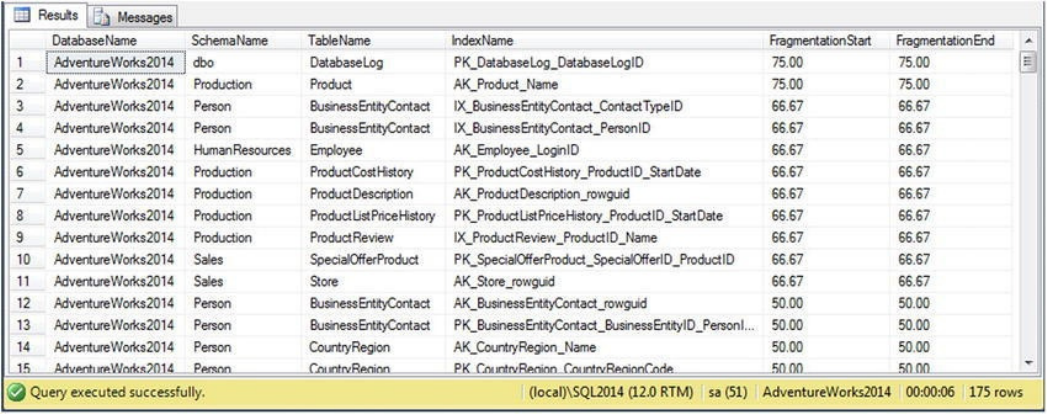Screen dimensions: 1047x414
Task: Click AK_Product_Name index cell
Action: point(604,85)
